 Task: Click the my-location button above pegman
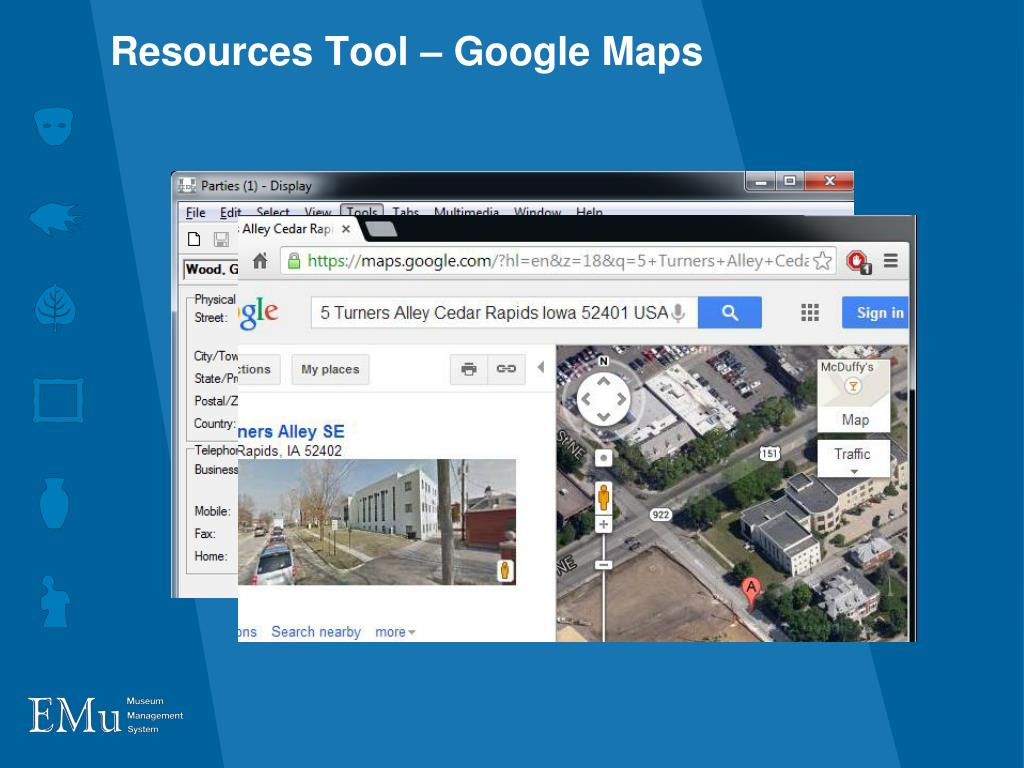tap(603, 458)
